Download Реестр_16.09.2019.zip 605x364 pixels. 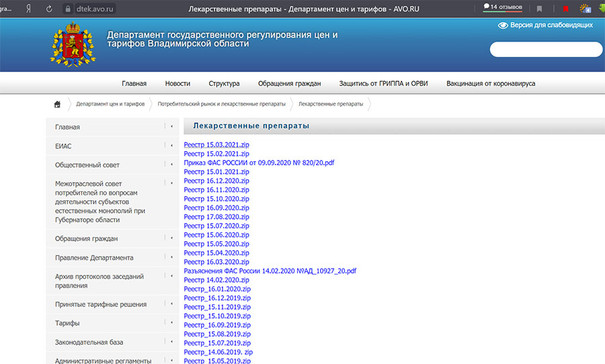coord(217,325)
